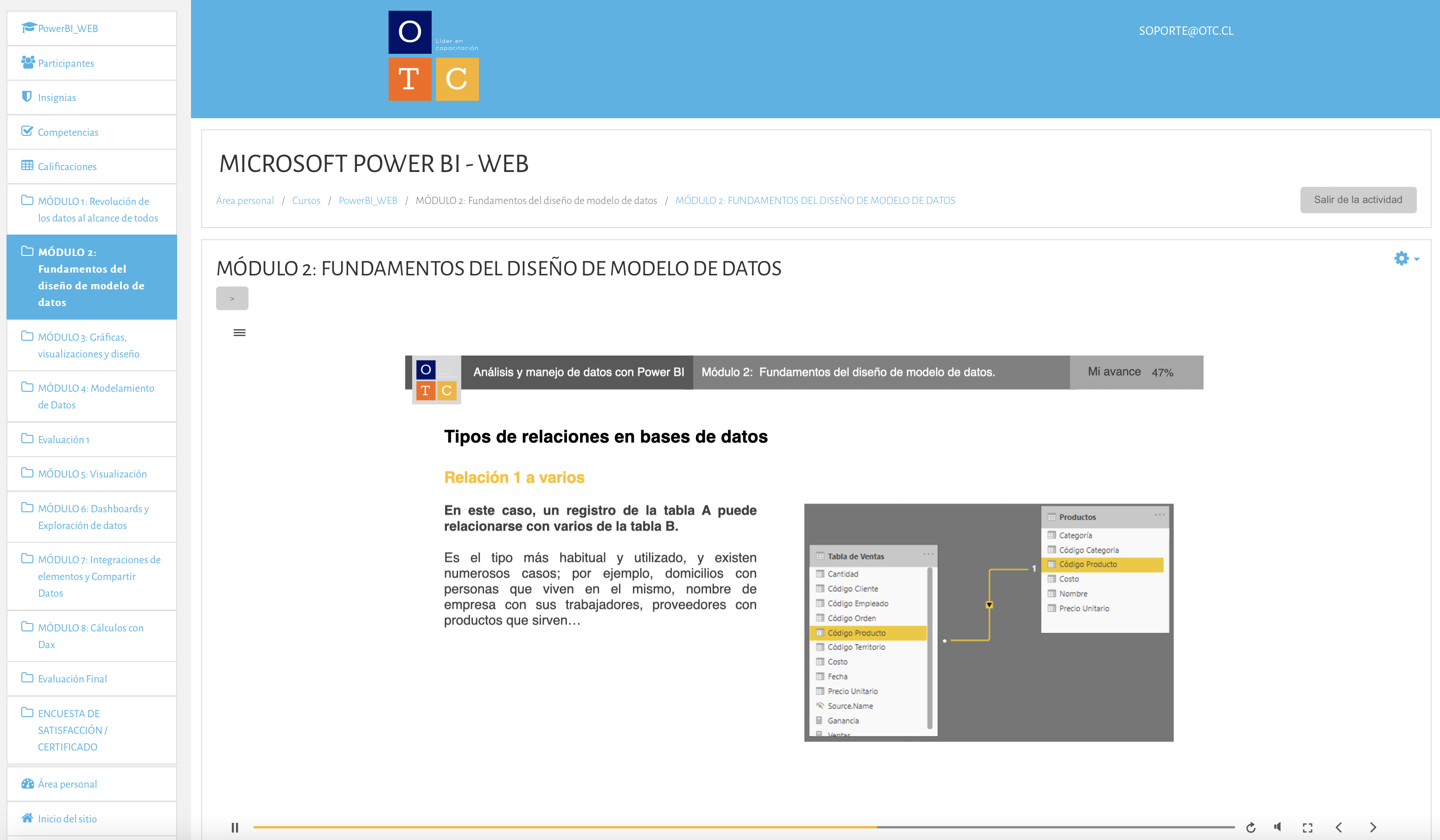This screenshot has width=1440, height=840.
Task: Click the SOPORTE@OTC.CL email link
Action: point(1186,31)
